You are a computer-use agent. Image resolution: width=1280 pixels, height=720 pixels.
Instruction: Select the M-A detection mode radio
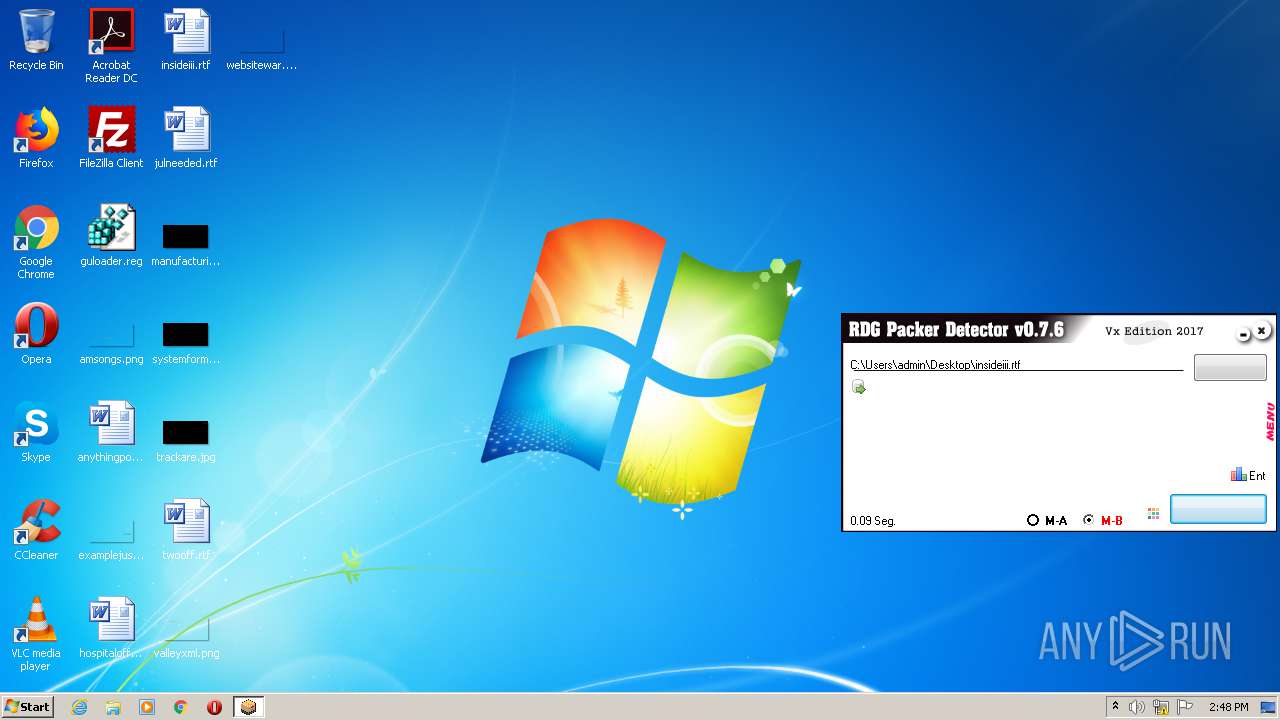[1047, 520]
